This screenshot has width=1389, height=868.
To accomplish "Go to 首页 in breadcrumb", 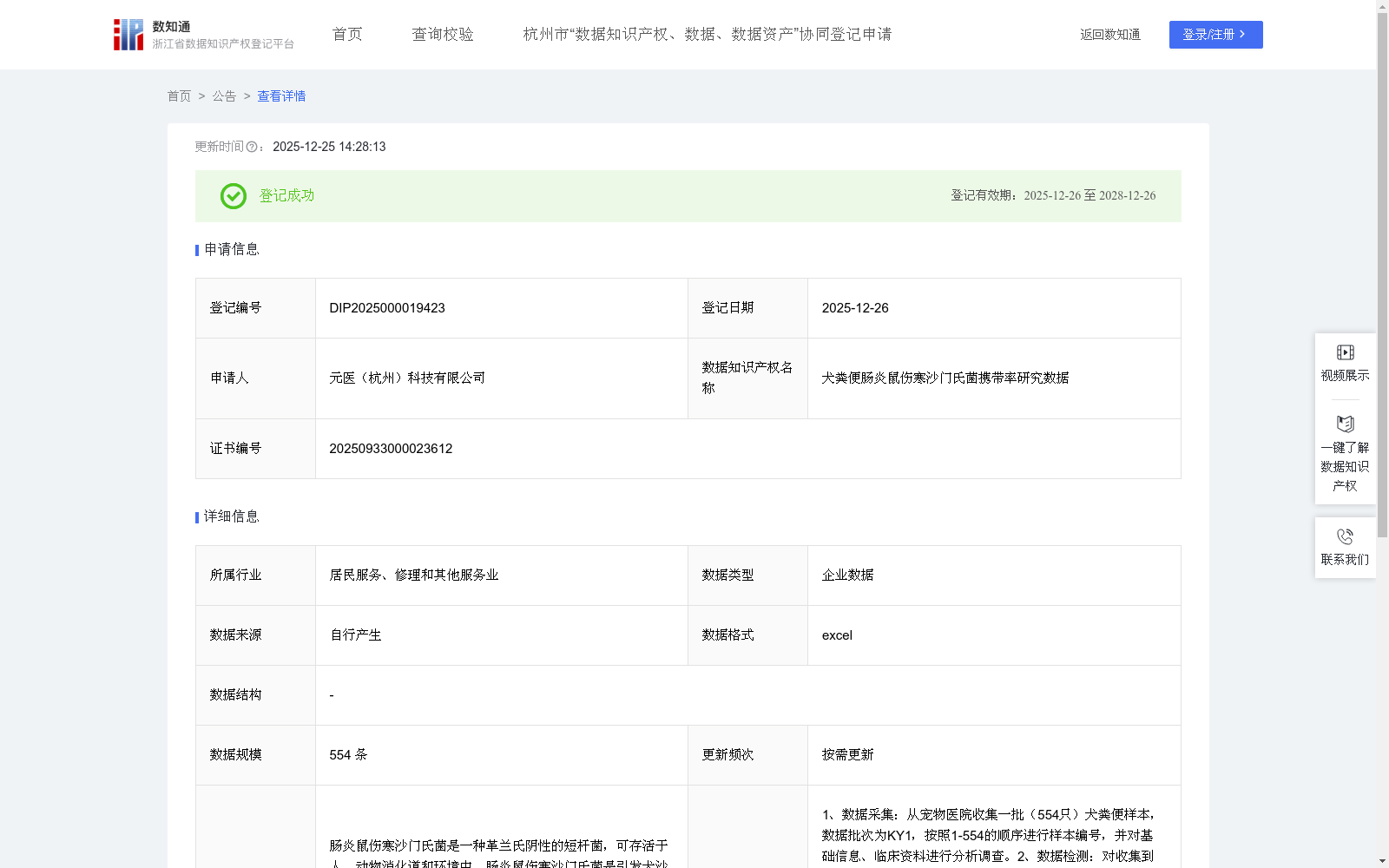I will coord(179,96).
